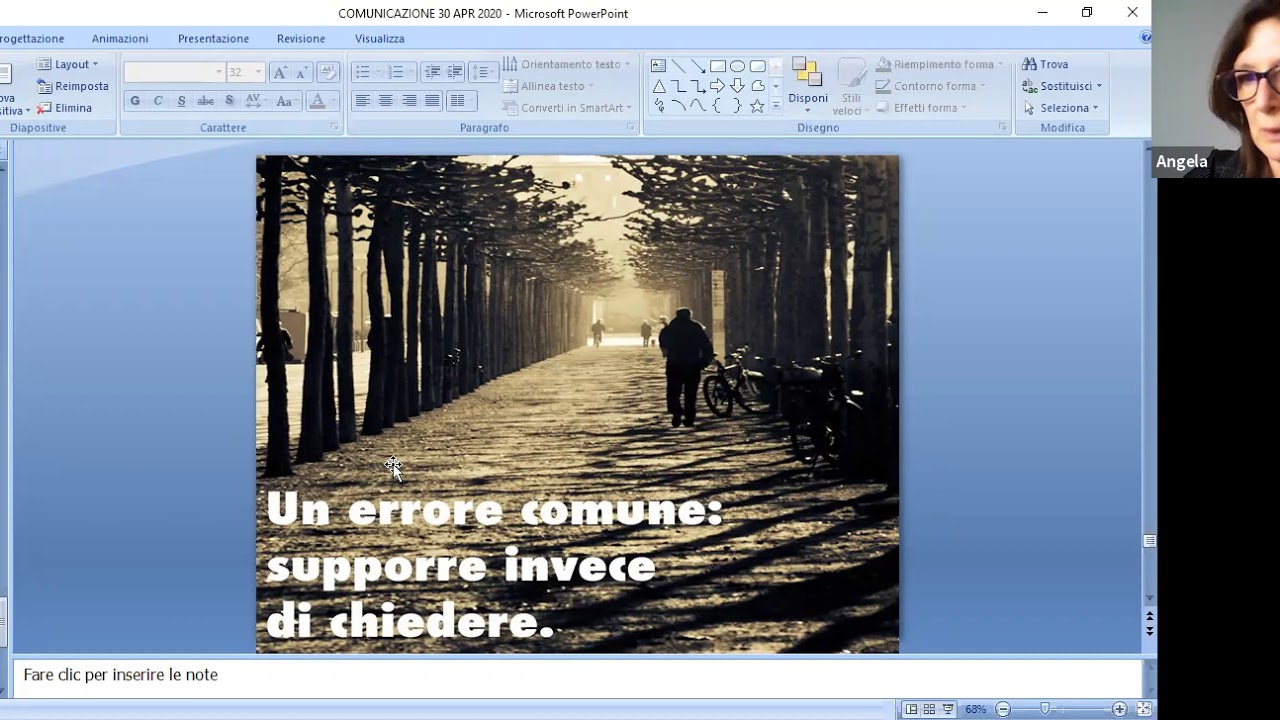Open the font size 32 combo box
The image size is (1280, 720).
[x=245, y=72]
